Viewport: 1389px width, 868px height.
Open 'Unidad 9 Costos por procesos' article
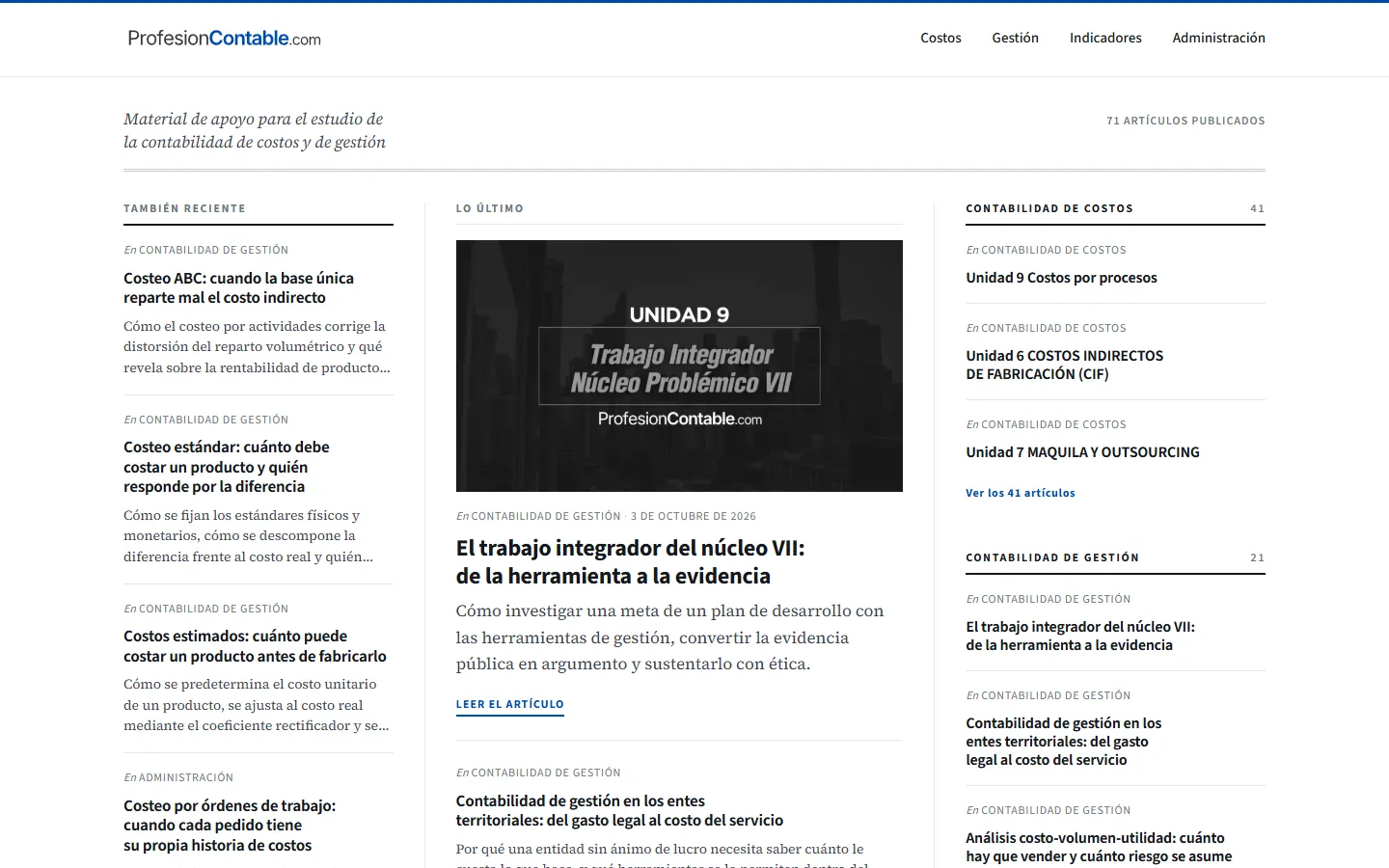point(1061,278)
